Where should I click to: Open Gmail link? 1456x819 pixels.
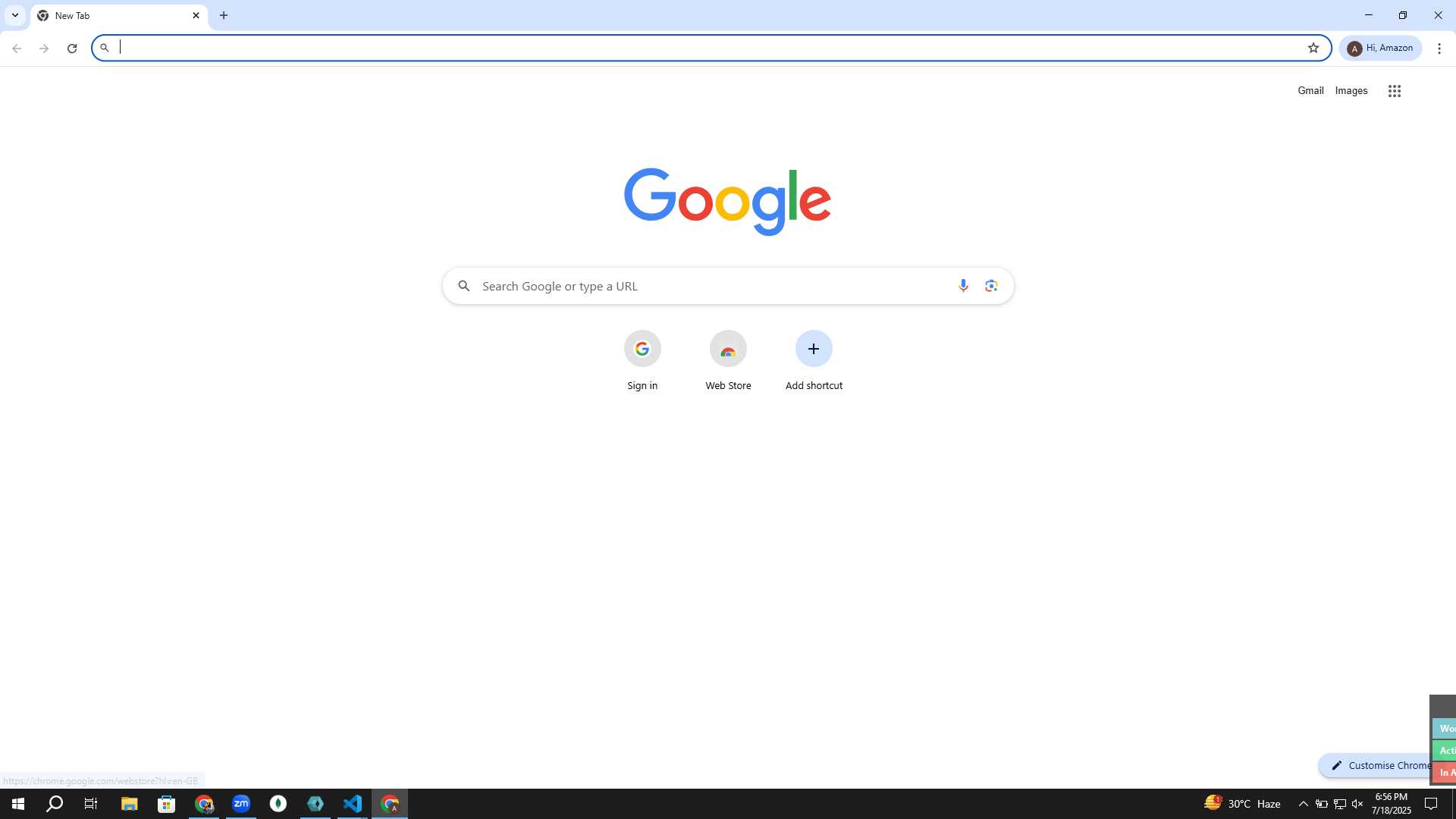click(x=1310, y=90)
